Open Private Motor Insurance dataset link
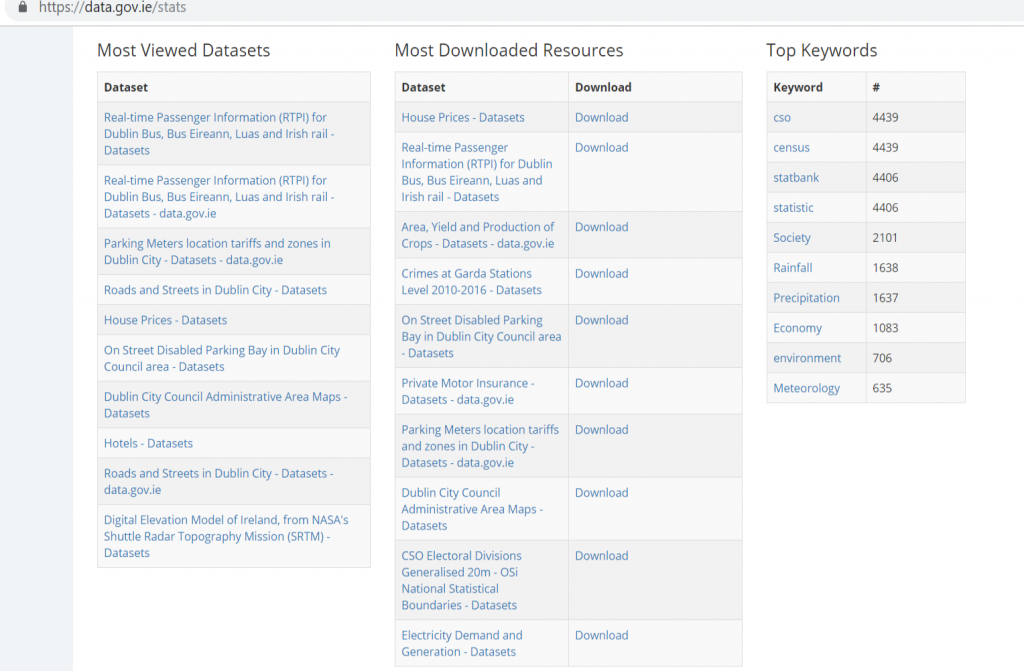Viewport: 1024px width, 671px height. 468,391
